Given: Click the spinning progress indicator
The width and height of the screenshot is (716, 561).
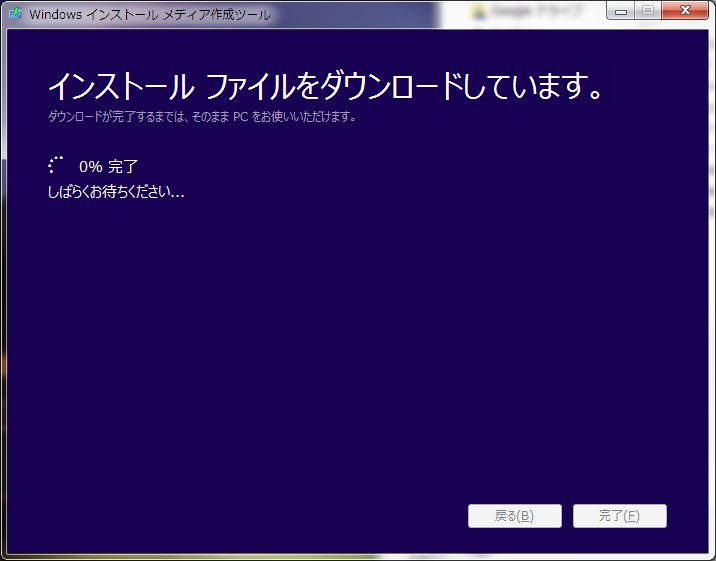Looking at the screenshot, I should tap(56, 165).
